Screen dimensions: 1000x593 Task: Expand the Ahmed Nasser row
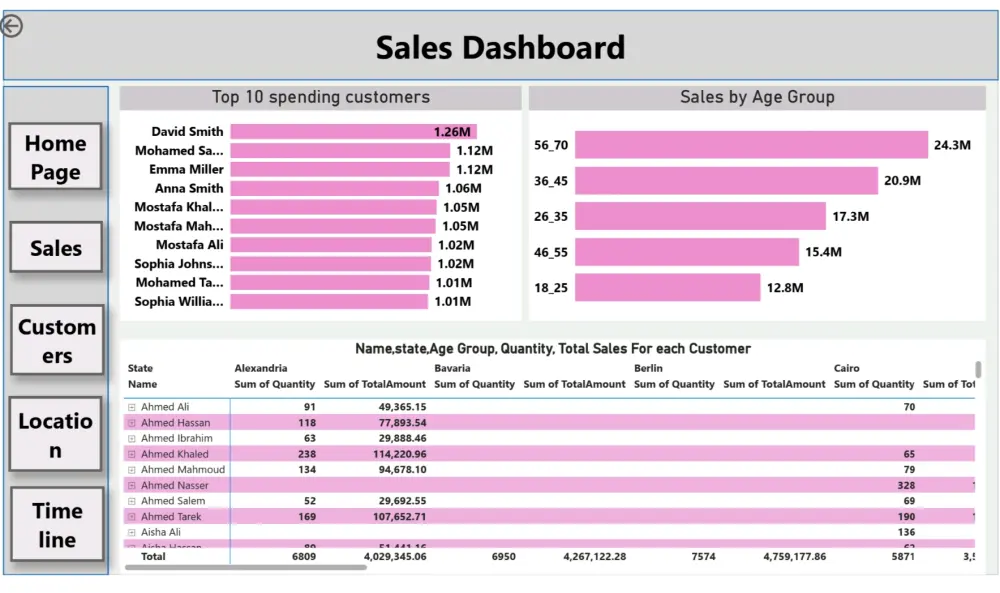pyautogui.click(x=131, y=485)
